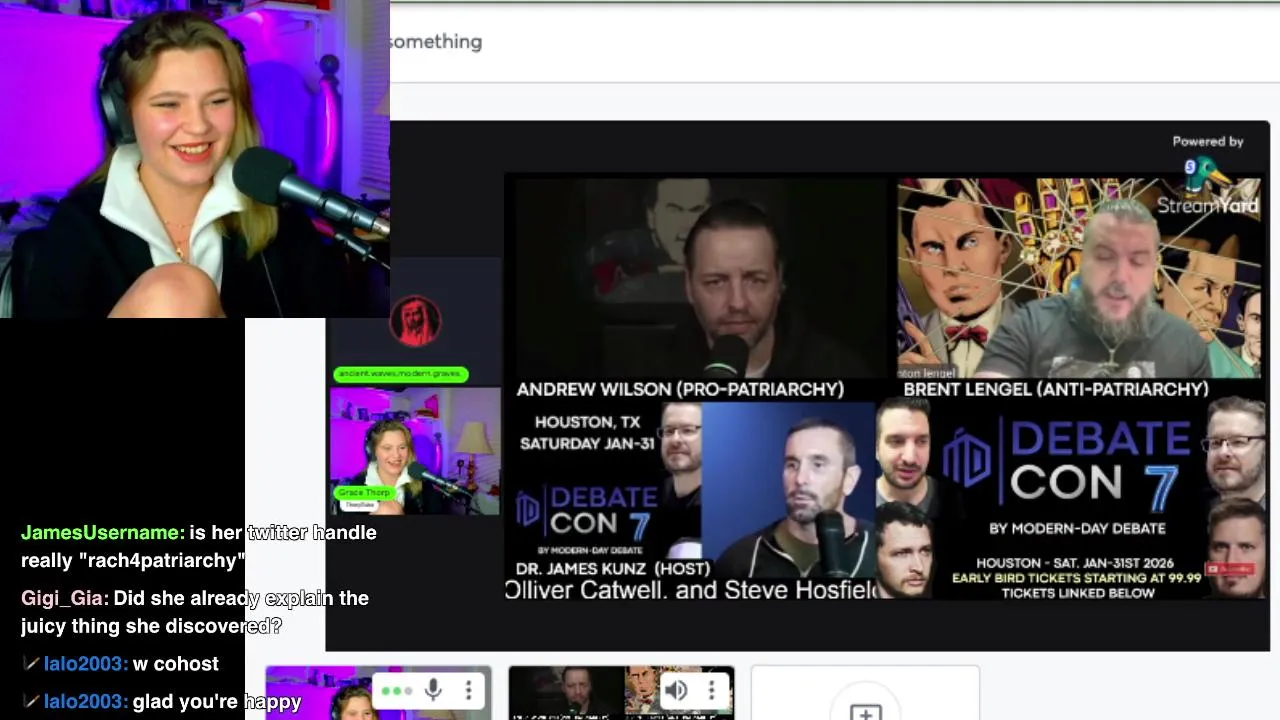
Task: Click the Andrew Wilson (Pro-Patriarchy) name caption
Action: [x=680, y=390]
